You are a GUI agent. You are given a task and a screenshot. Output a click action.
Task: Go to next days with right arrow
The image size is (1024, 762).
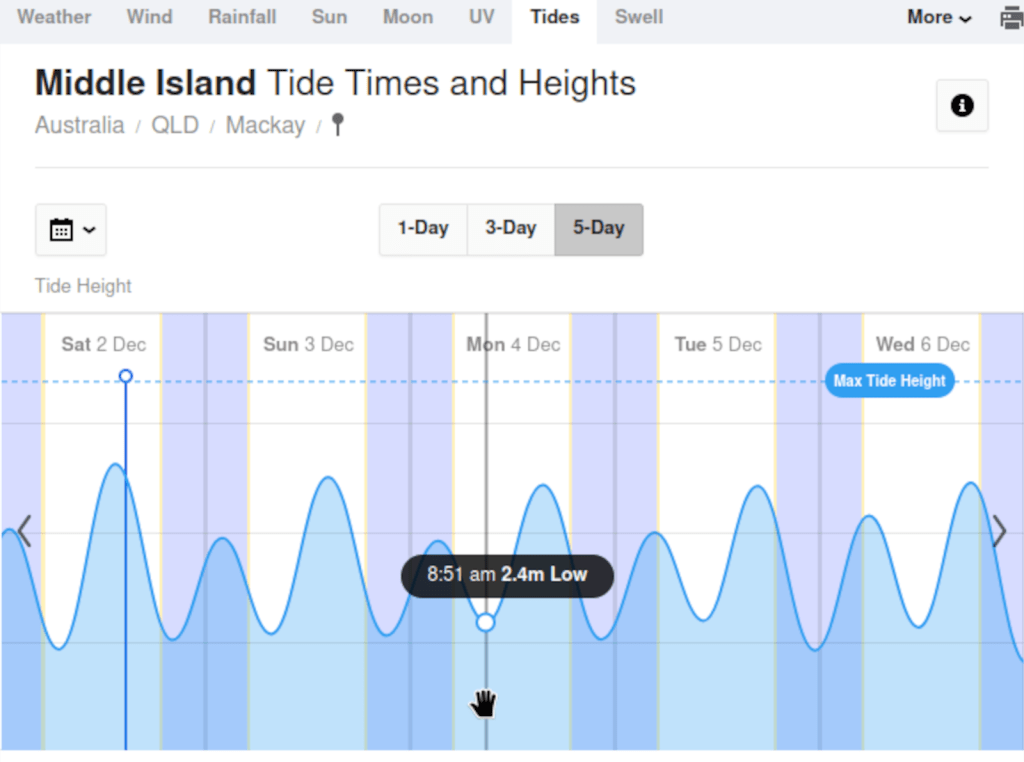(999, 531)
